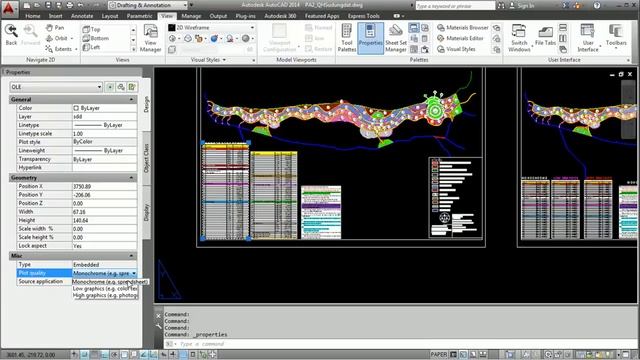Click the Save icon in quick access toolbar
Screen dimensions: 640x360
coord(48,5)
